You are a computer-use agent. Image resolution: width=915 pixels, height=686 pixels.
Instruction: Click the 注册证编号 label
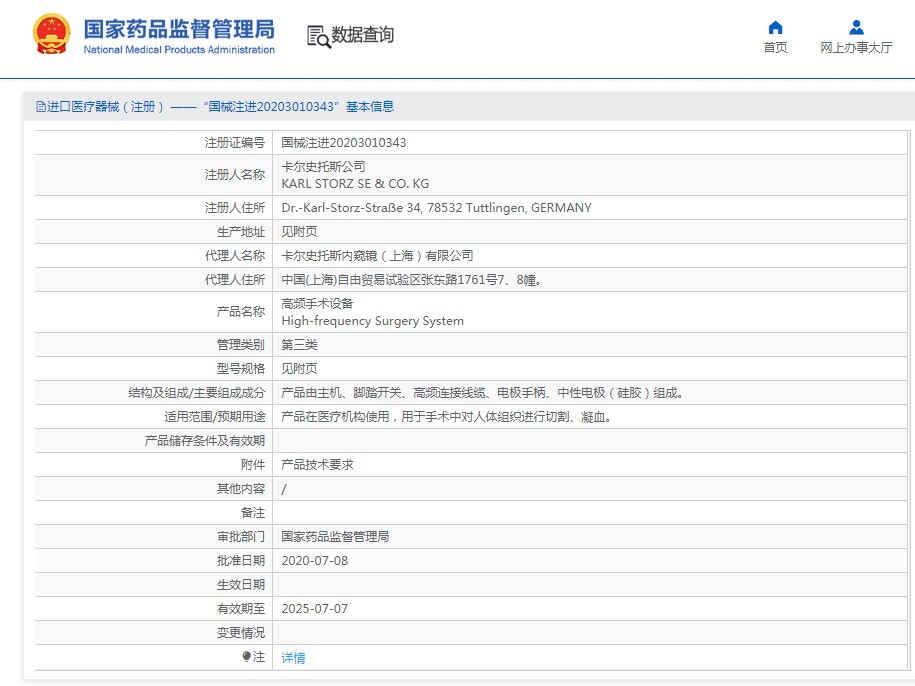[235, 143]
